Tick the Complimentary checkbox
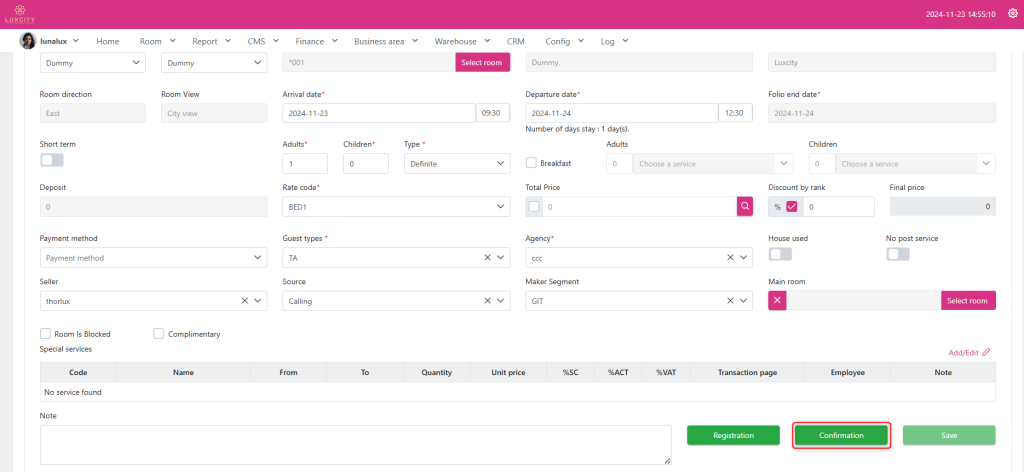Image resolution: width=1024 pixels, height=472 pixels. pyautogui.click(x=159, y=334)
